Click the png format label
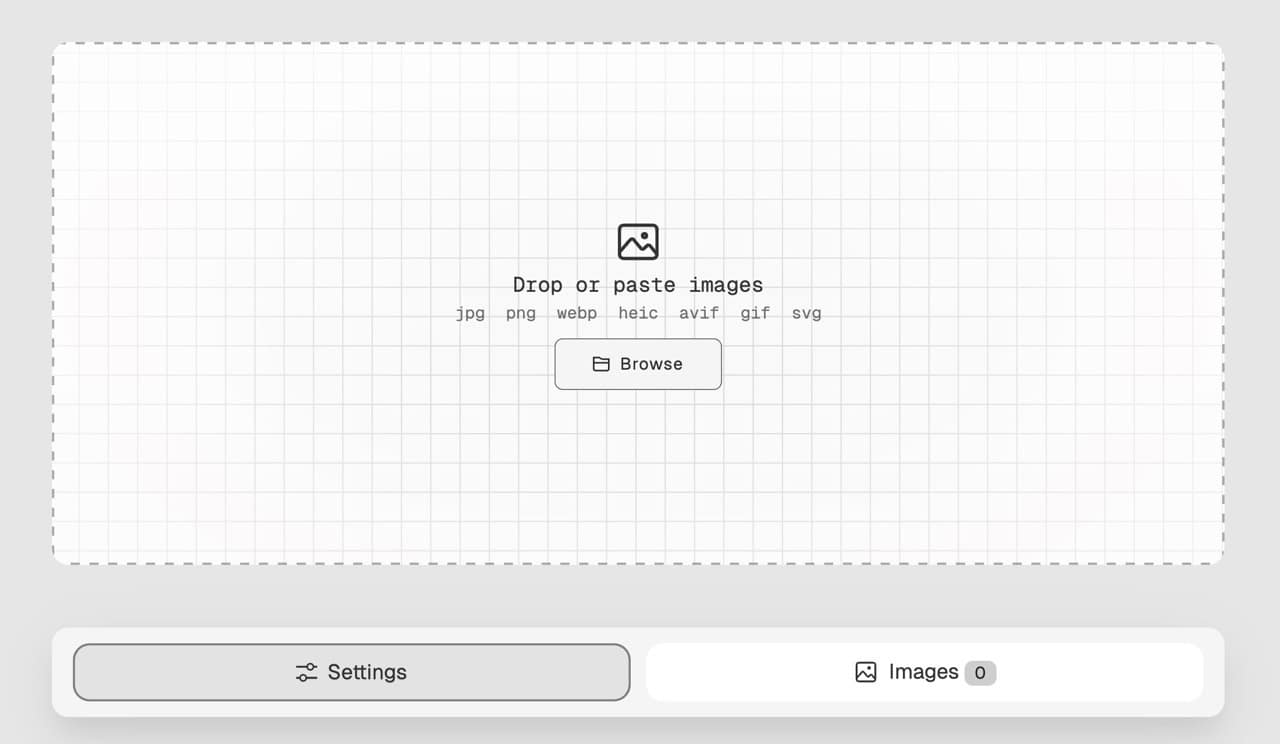The image size is (1280, 744). 521,313
